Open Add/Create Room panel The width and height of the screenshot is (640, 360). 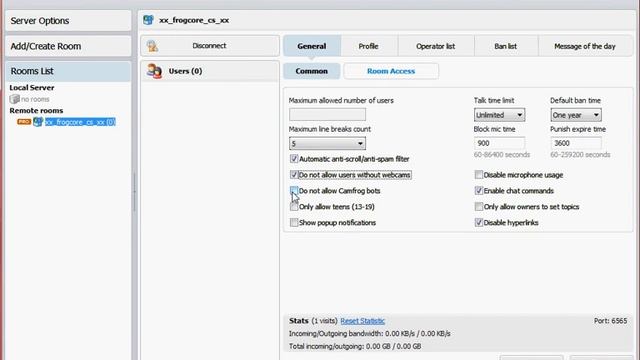(x=68, y=46)
